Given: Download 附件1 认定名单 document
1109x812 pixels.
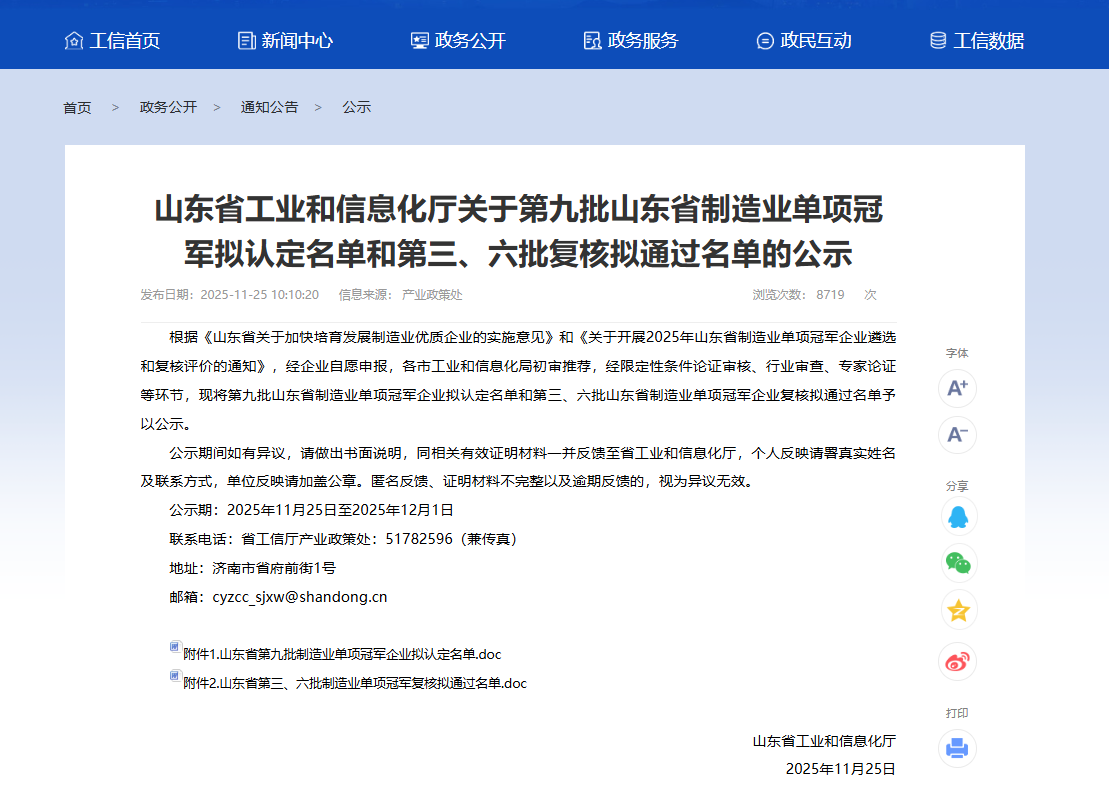Looking at the screenshot, I should click(343, 654).
